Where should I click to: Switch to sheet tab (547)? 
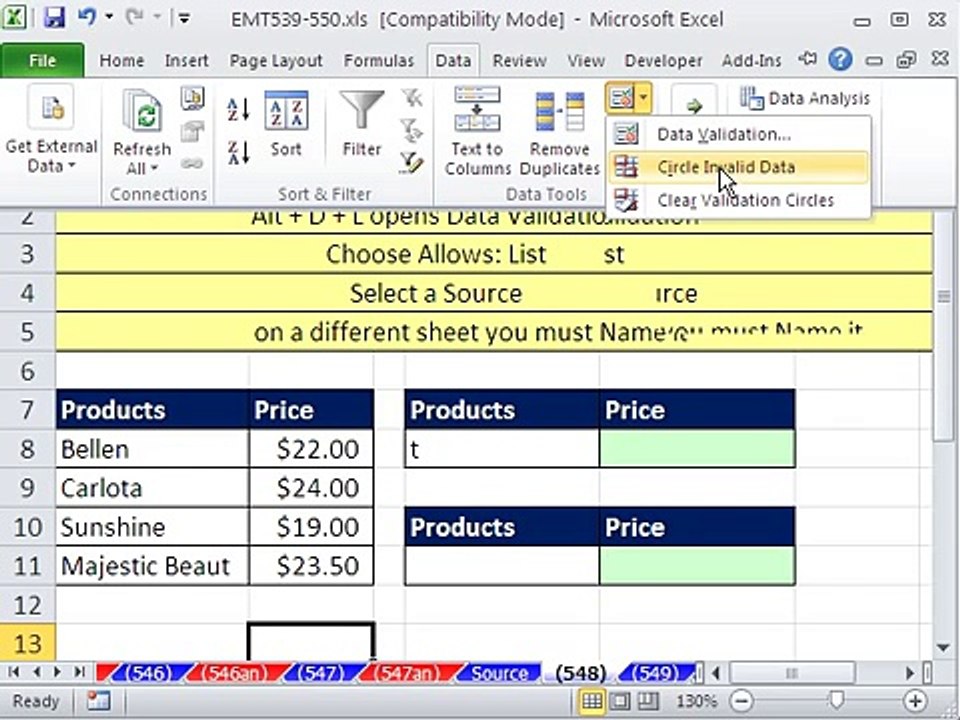(320, 673)
